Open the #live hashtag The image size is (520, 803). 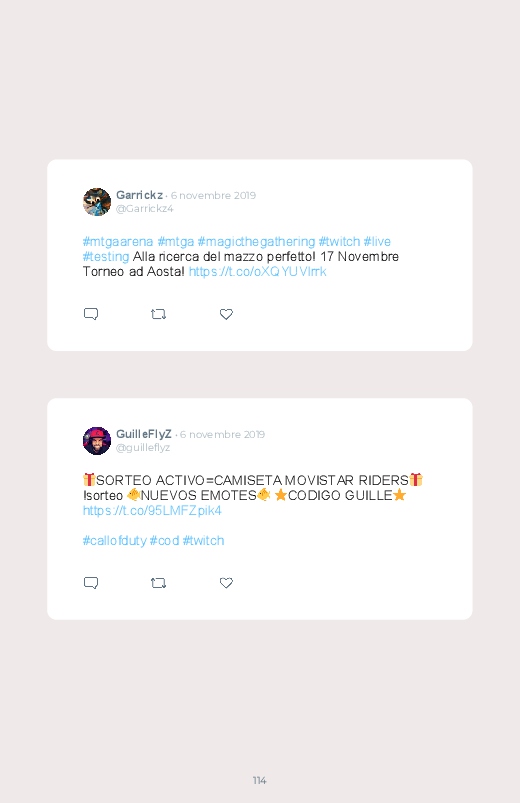click(x=377, y=241)
